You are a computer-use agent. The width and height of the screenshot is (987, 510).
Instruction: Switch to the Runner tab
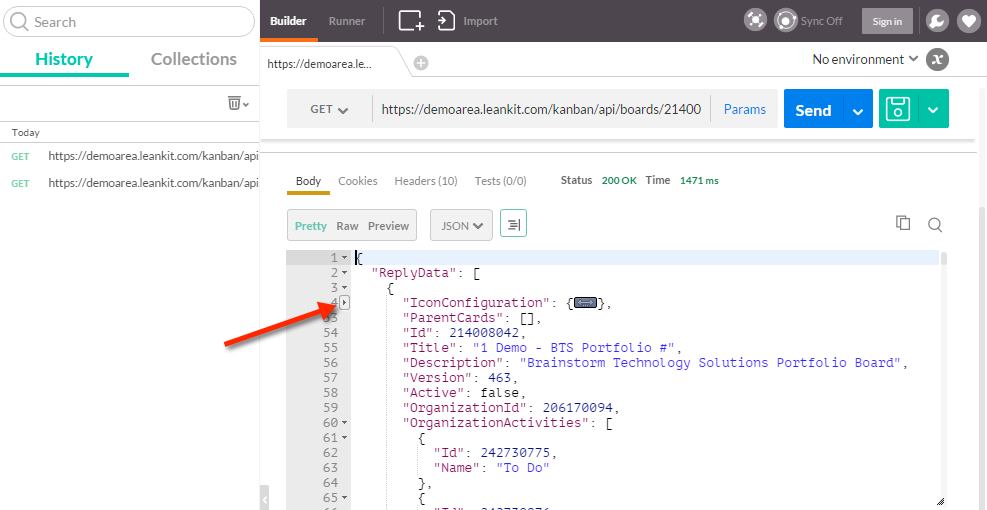click(x=347, y=21)
